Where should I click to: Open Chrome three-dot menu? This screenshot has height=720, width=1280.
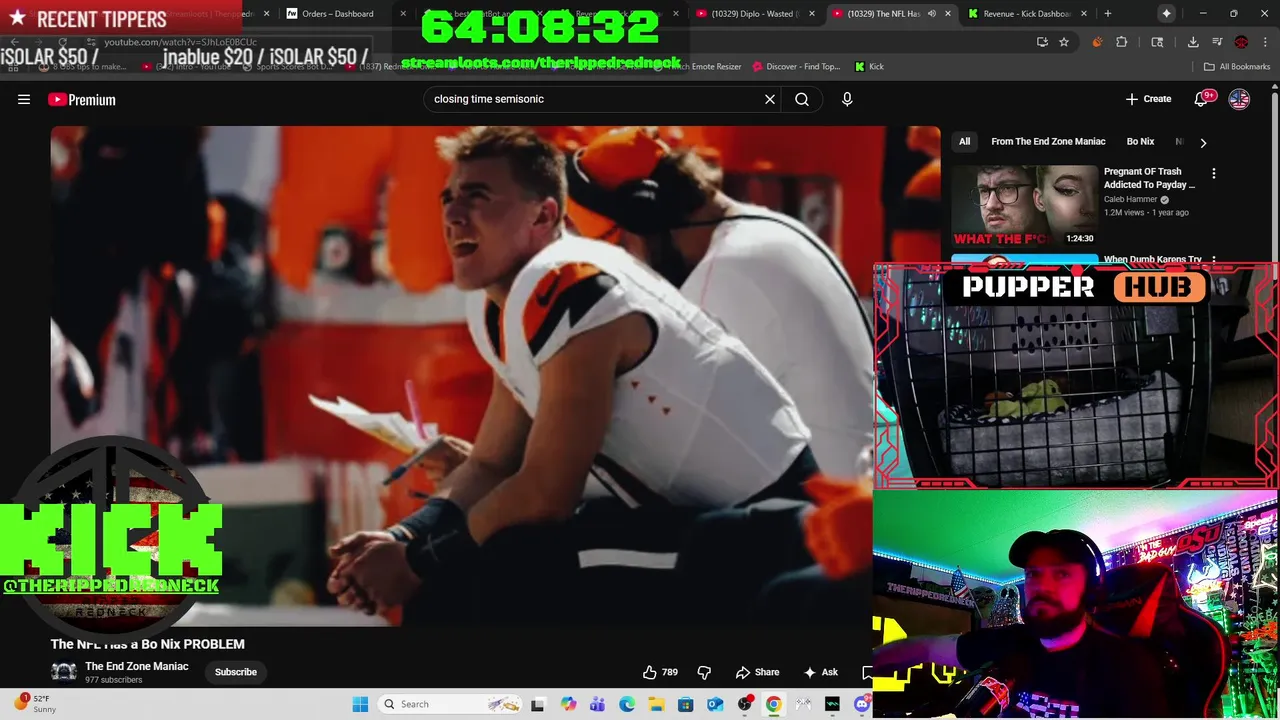pos(1264,42)
